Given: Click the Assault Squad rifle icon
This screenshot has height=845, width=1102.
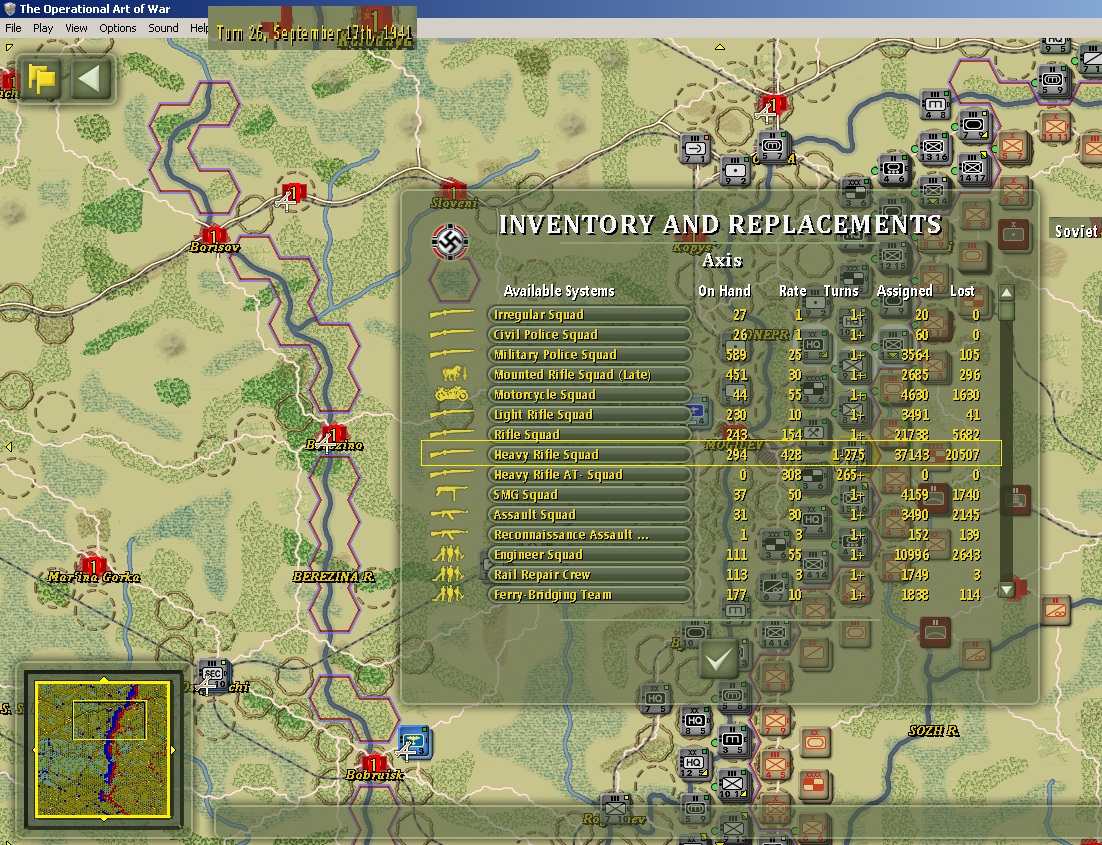Looking at the screenshot, I should tap(450, 515).
